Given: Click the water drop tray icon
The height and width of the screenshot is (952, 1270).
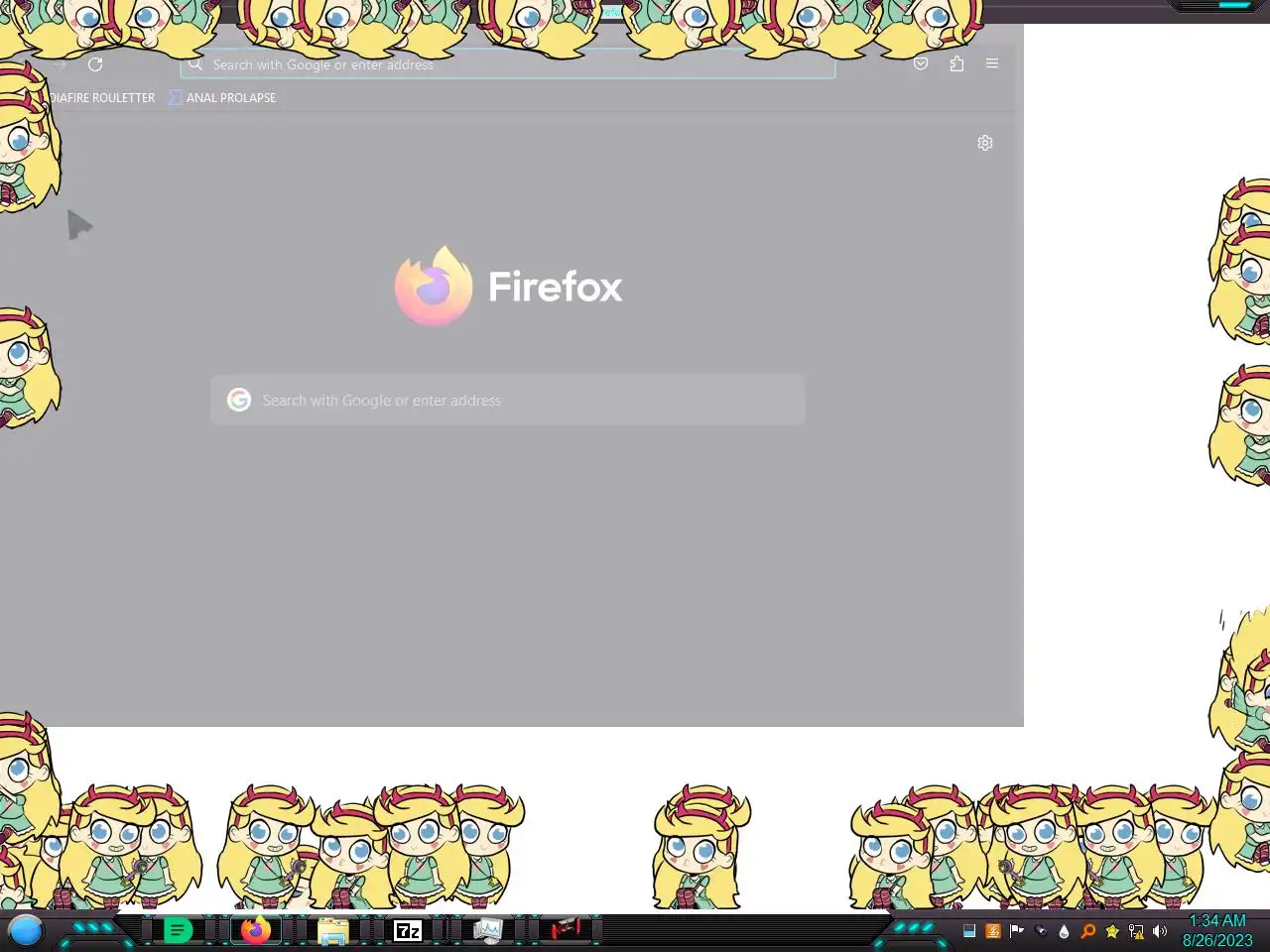Looking at the screenshot, I should (1065, 931).
